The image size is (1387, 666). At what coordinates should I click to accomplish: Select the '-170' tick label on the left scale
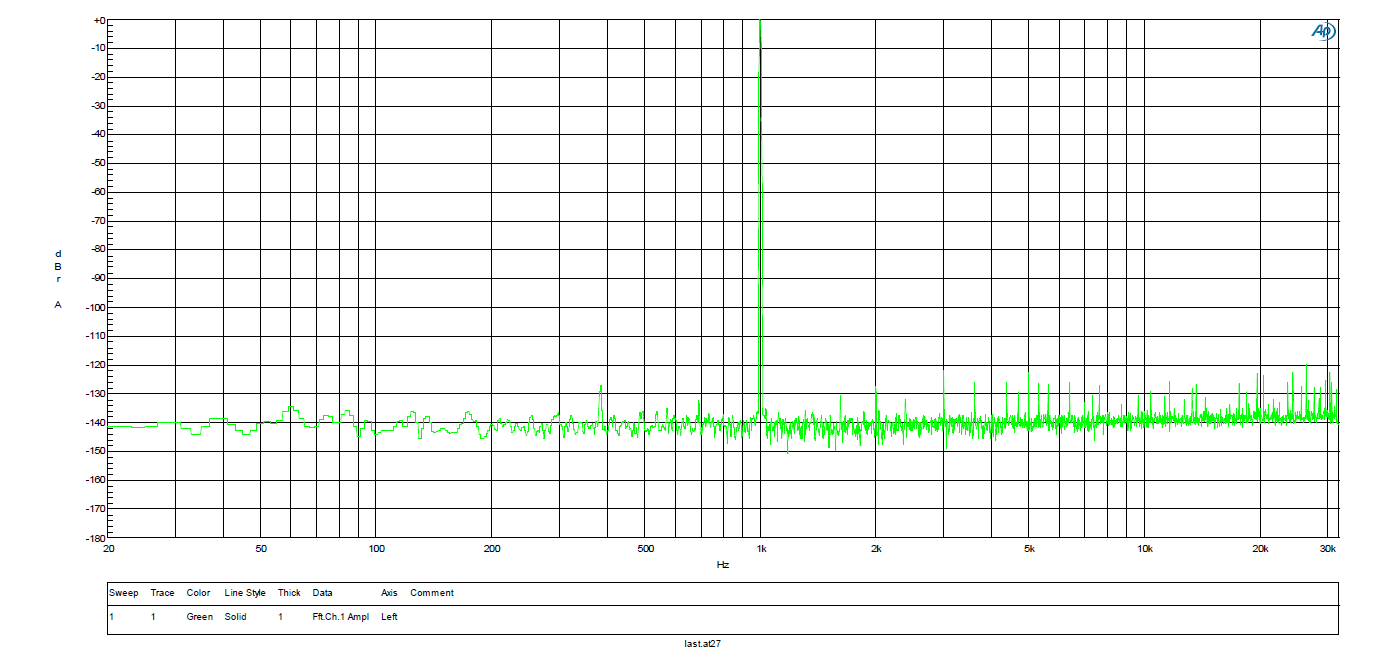click(96, 509)
